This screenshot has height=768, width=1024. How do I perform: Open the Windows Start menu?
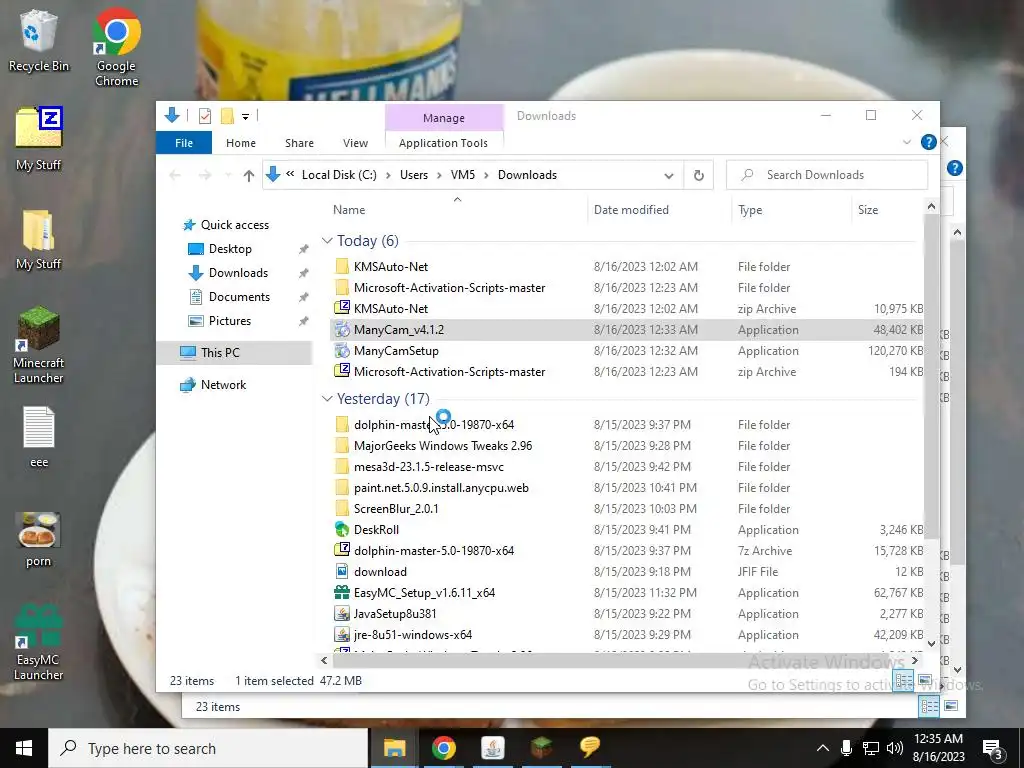[24, 748]
